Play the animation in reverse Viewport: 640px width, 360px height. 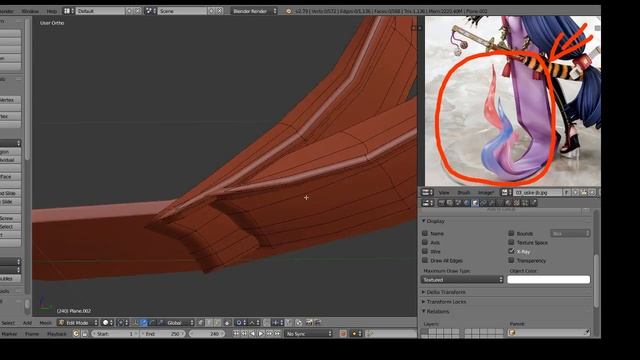[x=252, y=334]
